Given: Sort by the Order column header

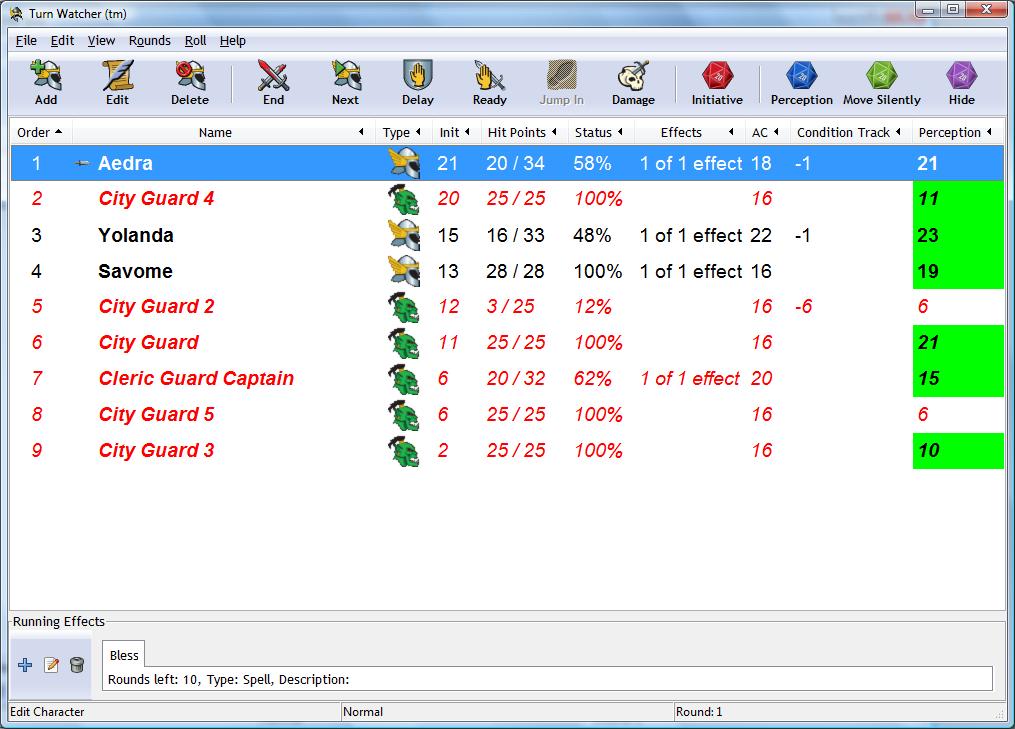Looking at the screenshot, I should [x=39, y=133].
